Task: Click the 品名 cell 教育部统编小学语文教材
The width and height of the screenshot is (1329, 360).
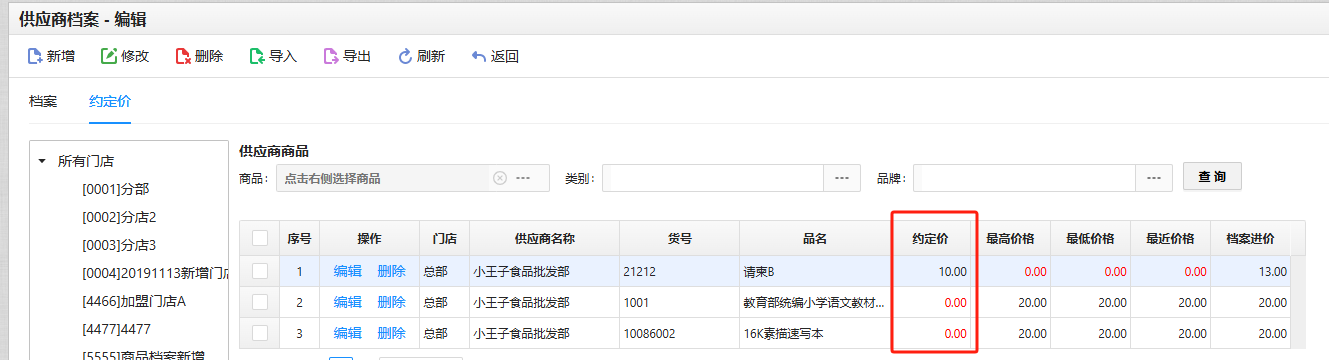Action: (815, 302)
